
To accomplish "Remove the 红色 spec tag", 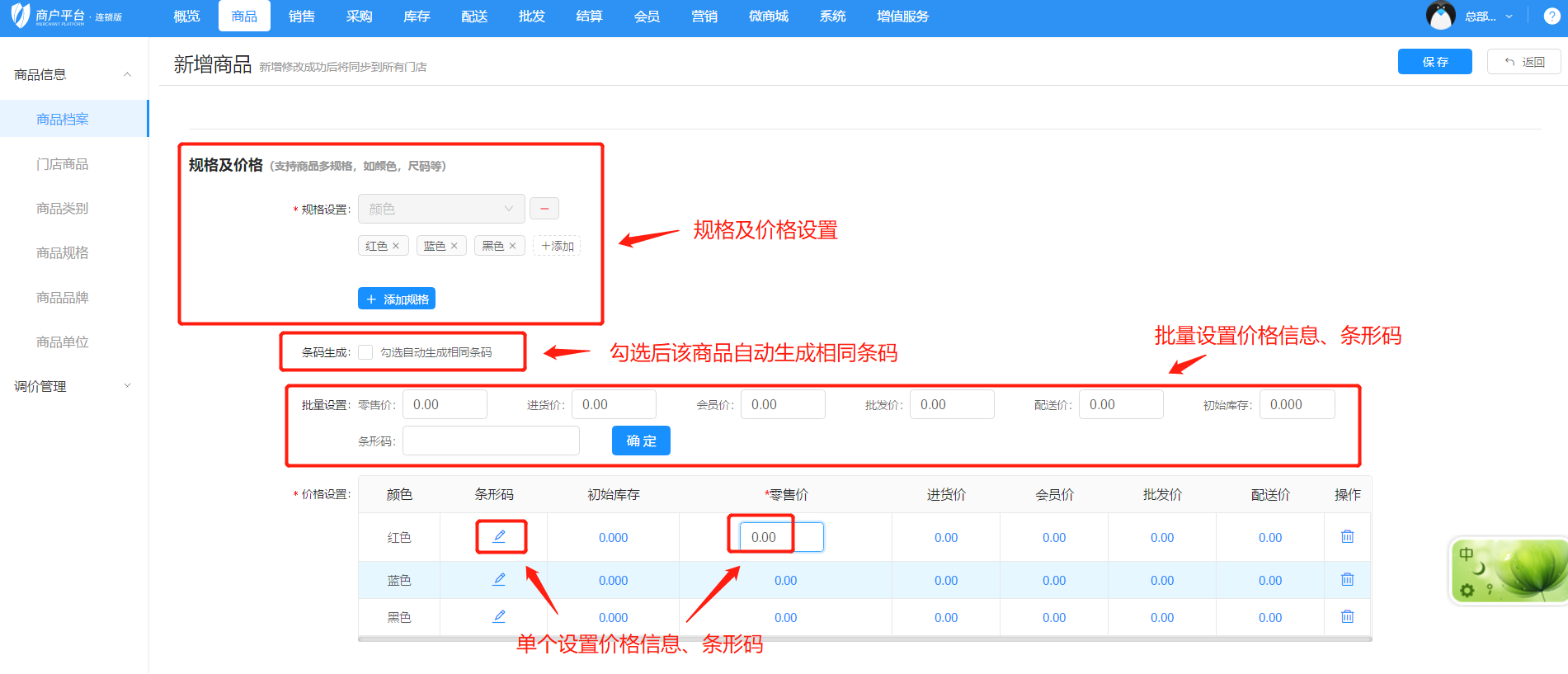I will 396,246.
